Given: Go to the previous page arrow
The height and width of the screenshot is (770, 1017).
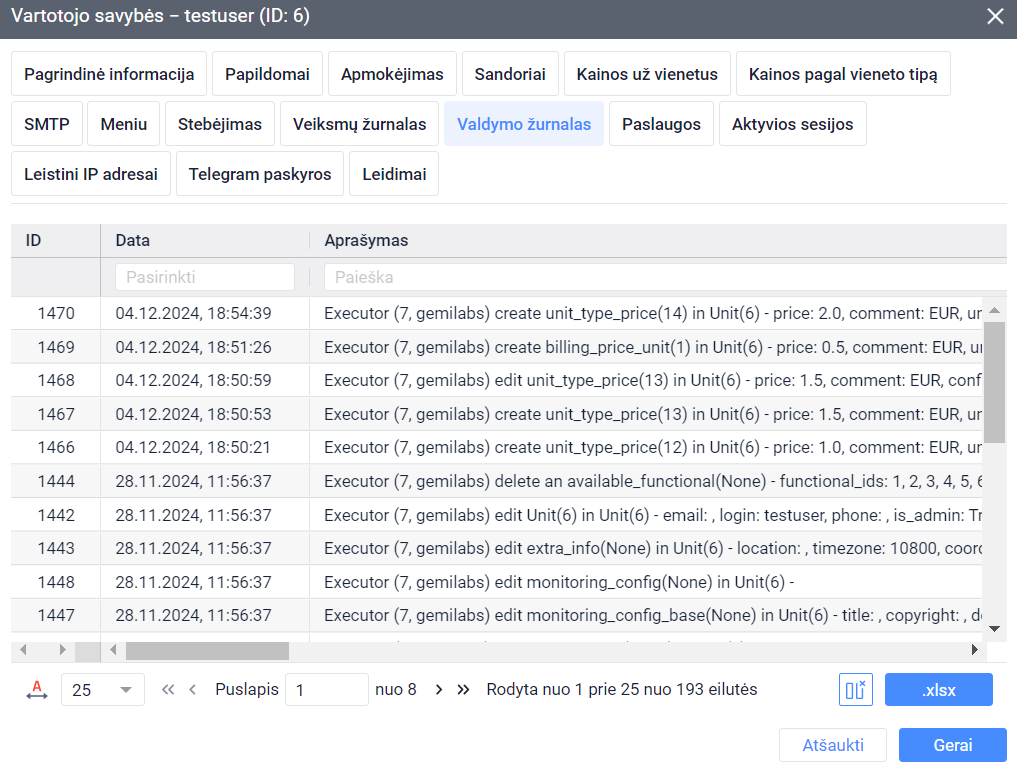Looking at the screenshot, I should pos(193,689).
